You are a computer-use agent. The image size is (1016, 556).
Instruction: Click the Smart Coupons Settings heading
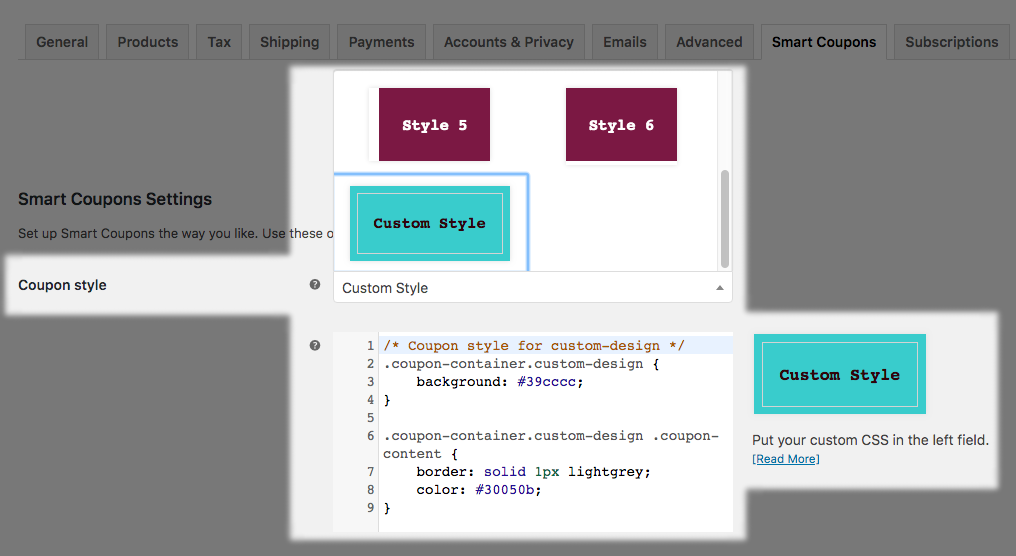(x=115, y=199)
